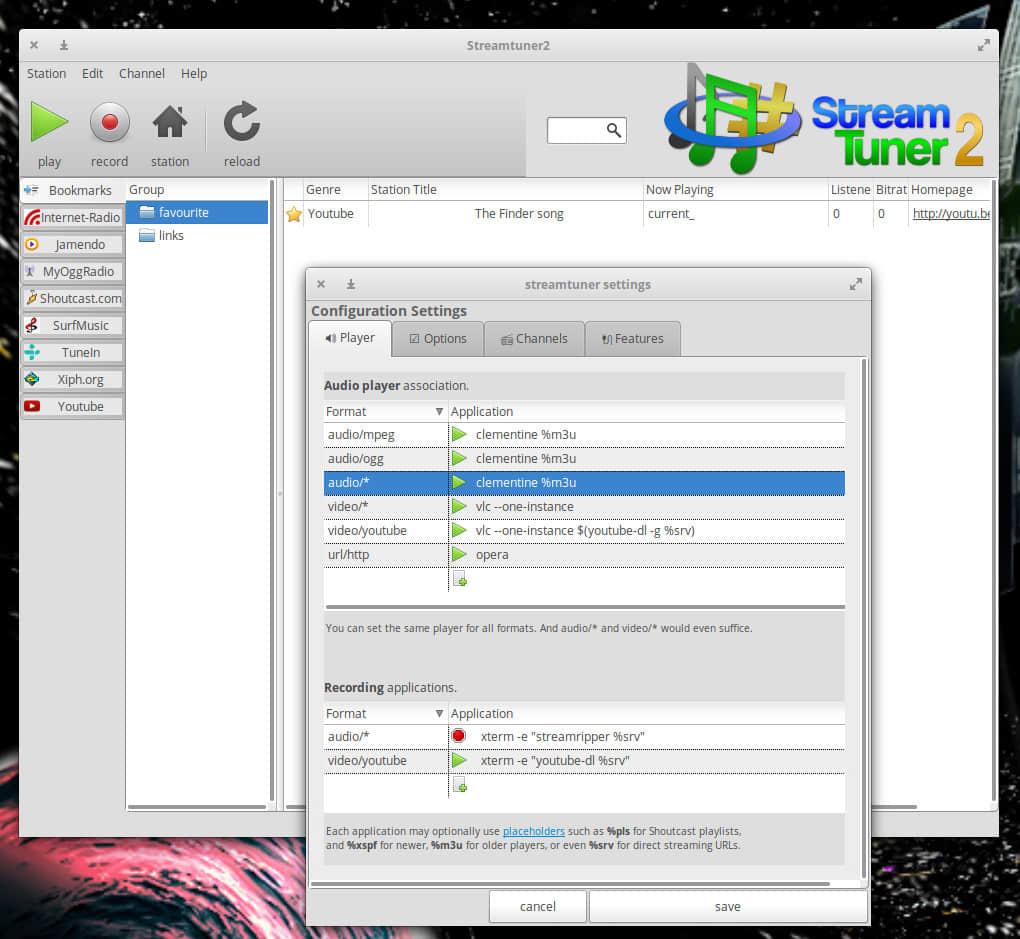The height and width of the screenshot is (939, 1020).
Task: Open the favourite bookmarks folder
Action: coord(183,212)
